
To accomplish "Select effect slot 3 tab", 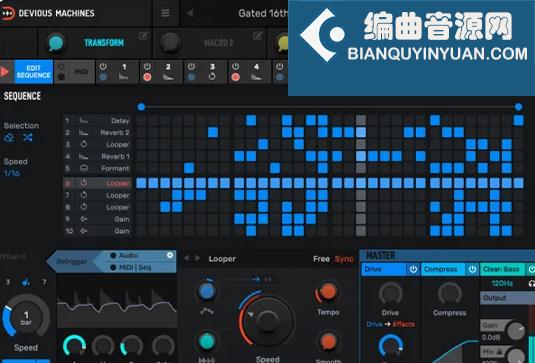I will coord(205,72).
